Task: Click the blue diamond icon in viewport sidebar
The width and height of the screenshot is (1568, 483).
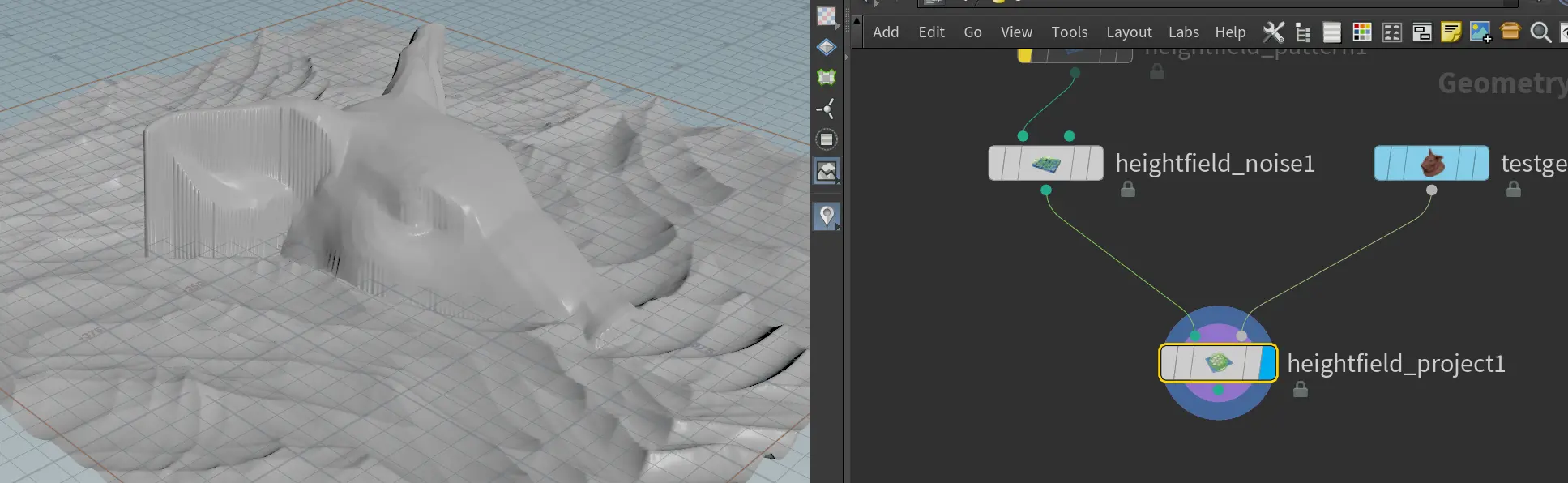Action: tap(826, 47)
